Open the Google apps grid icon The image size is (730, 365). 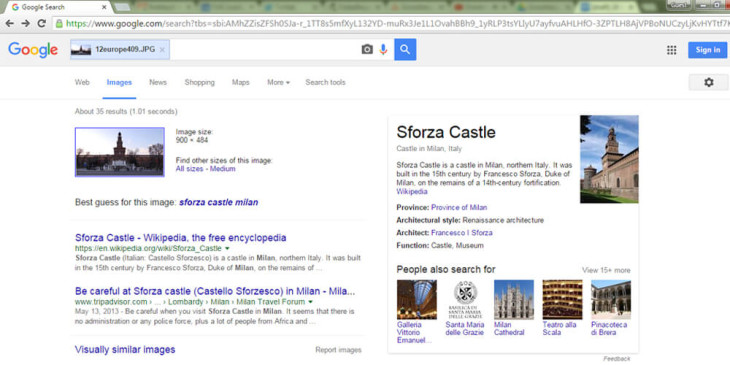point(671,50)
